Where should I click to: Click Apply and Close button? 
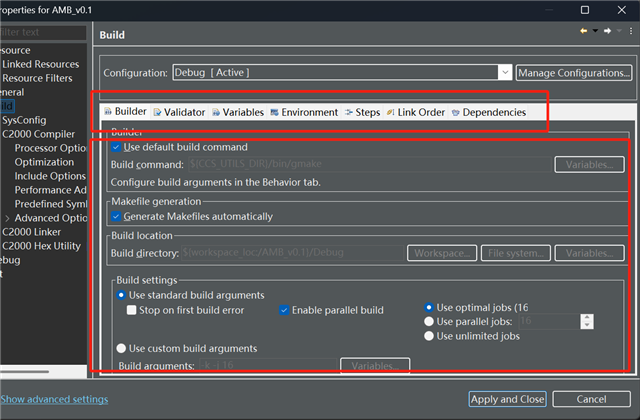pos(507,399)
